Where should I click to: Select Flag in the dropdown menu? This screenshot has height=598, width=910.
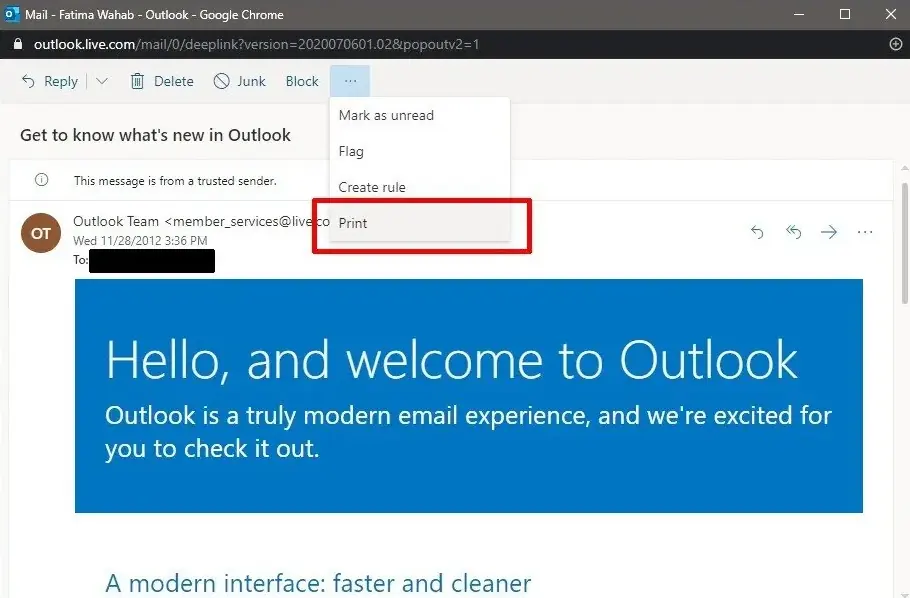tap(420, 151)
